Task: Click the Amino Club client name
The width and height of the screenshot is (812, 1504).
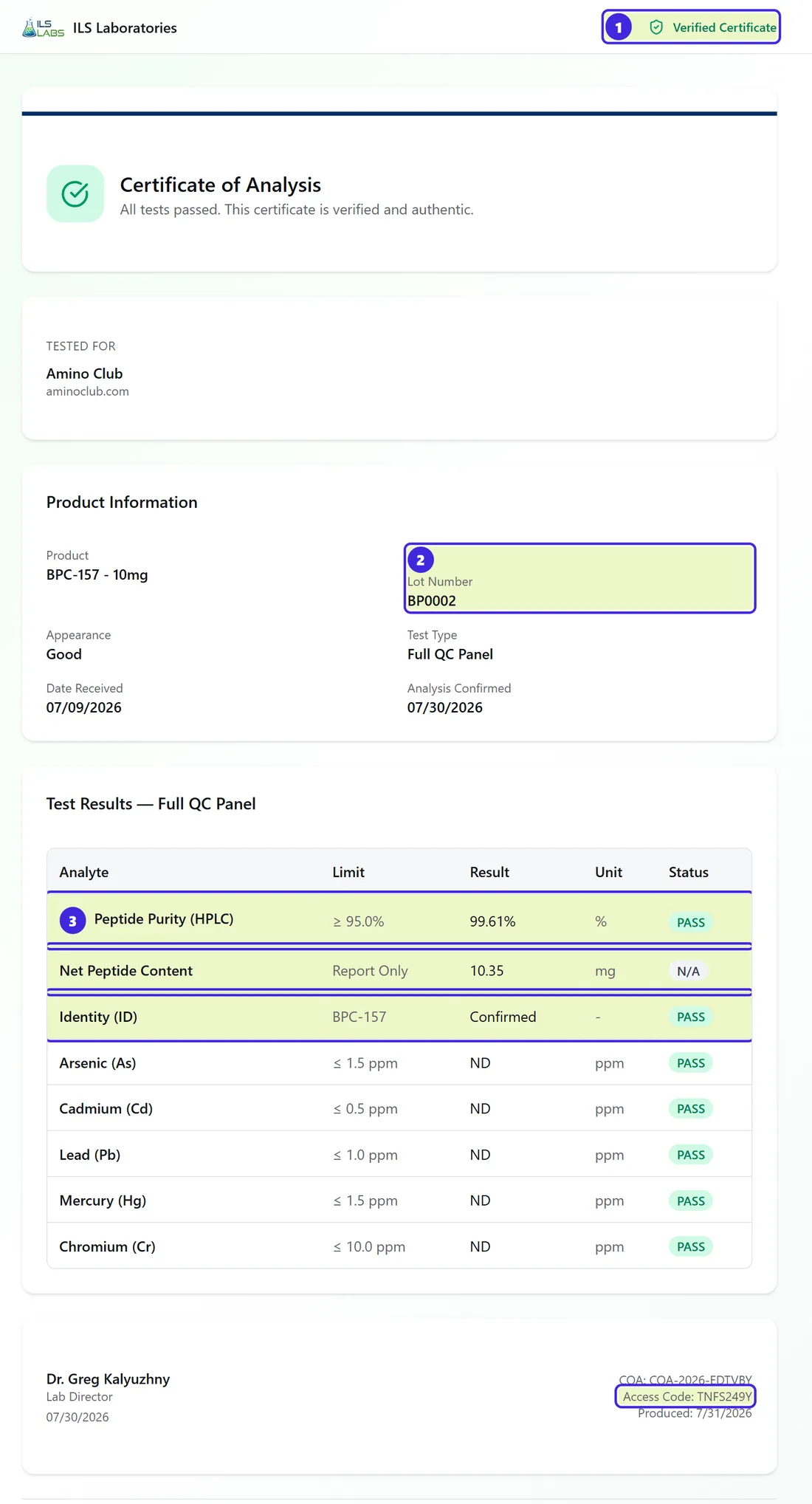Action: coord(84,374)
